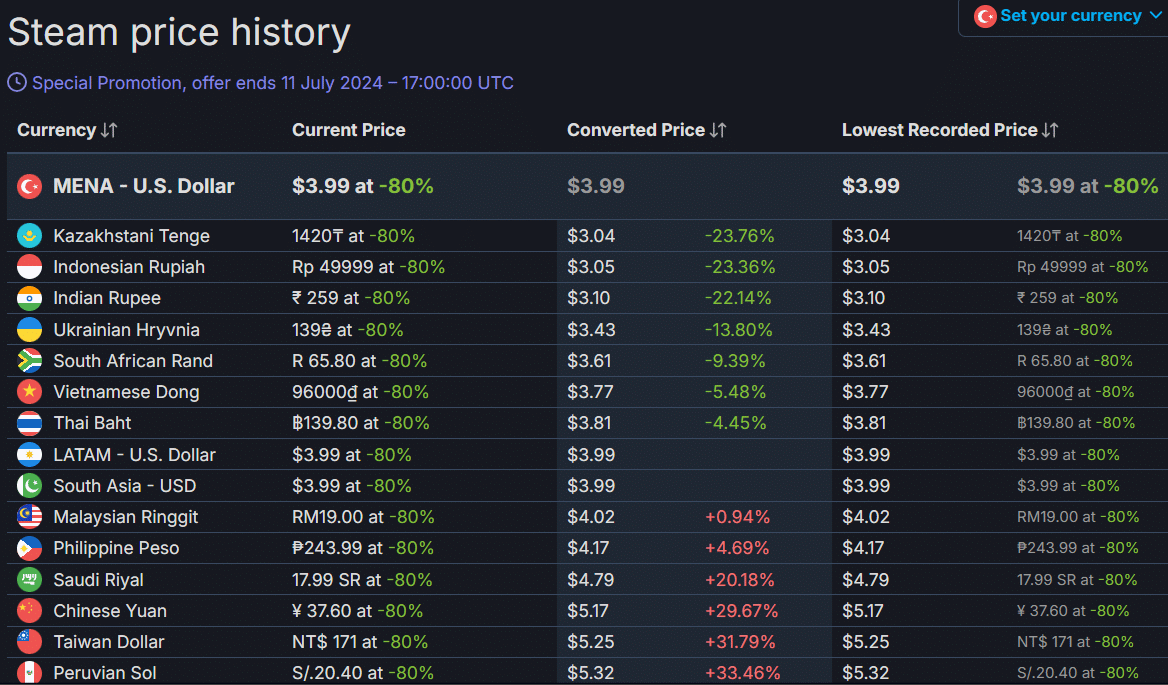The image size is (1168, 685).
Task: Click the Malaysia flag icon
Action: pyautogui.click(x=30, y=517)
